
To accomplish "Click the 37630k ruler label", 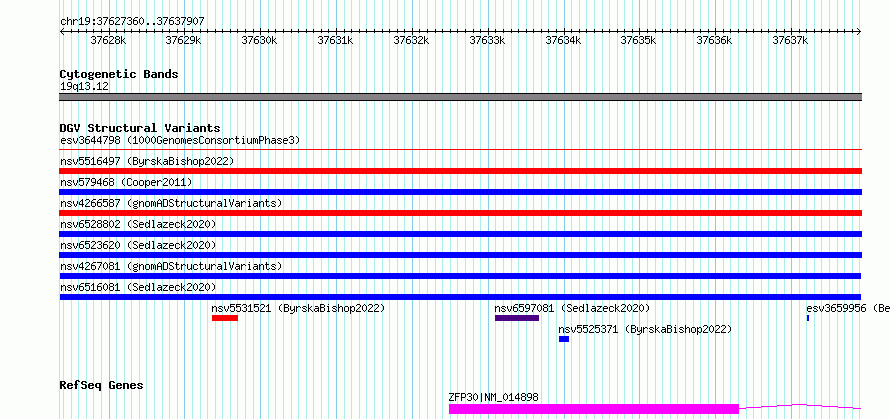I will click(x=259, y=40).
